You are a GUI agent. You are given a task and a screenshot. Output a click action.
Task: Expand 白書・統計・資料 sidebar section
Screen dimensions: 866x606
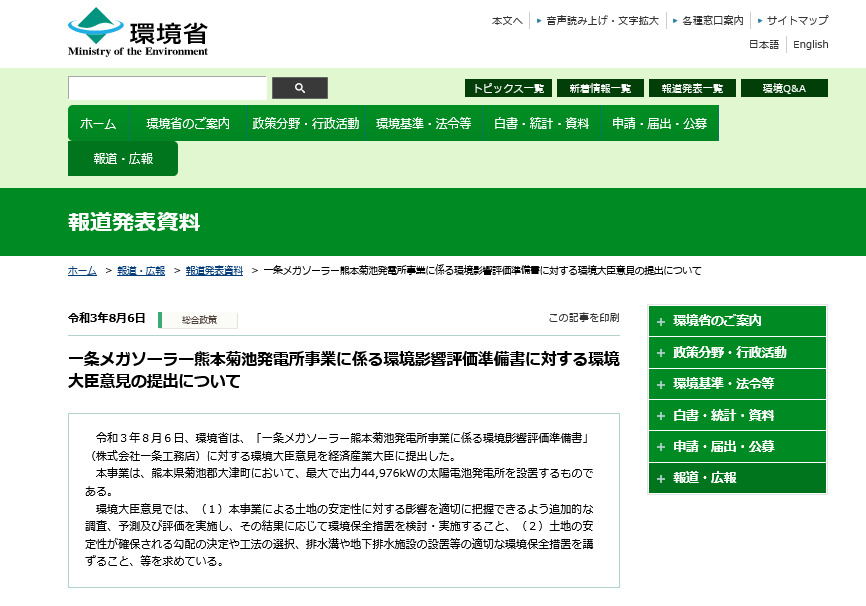pyautogui.click(x=737, y=415)
